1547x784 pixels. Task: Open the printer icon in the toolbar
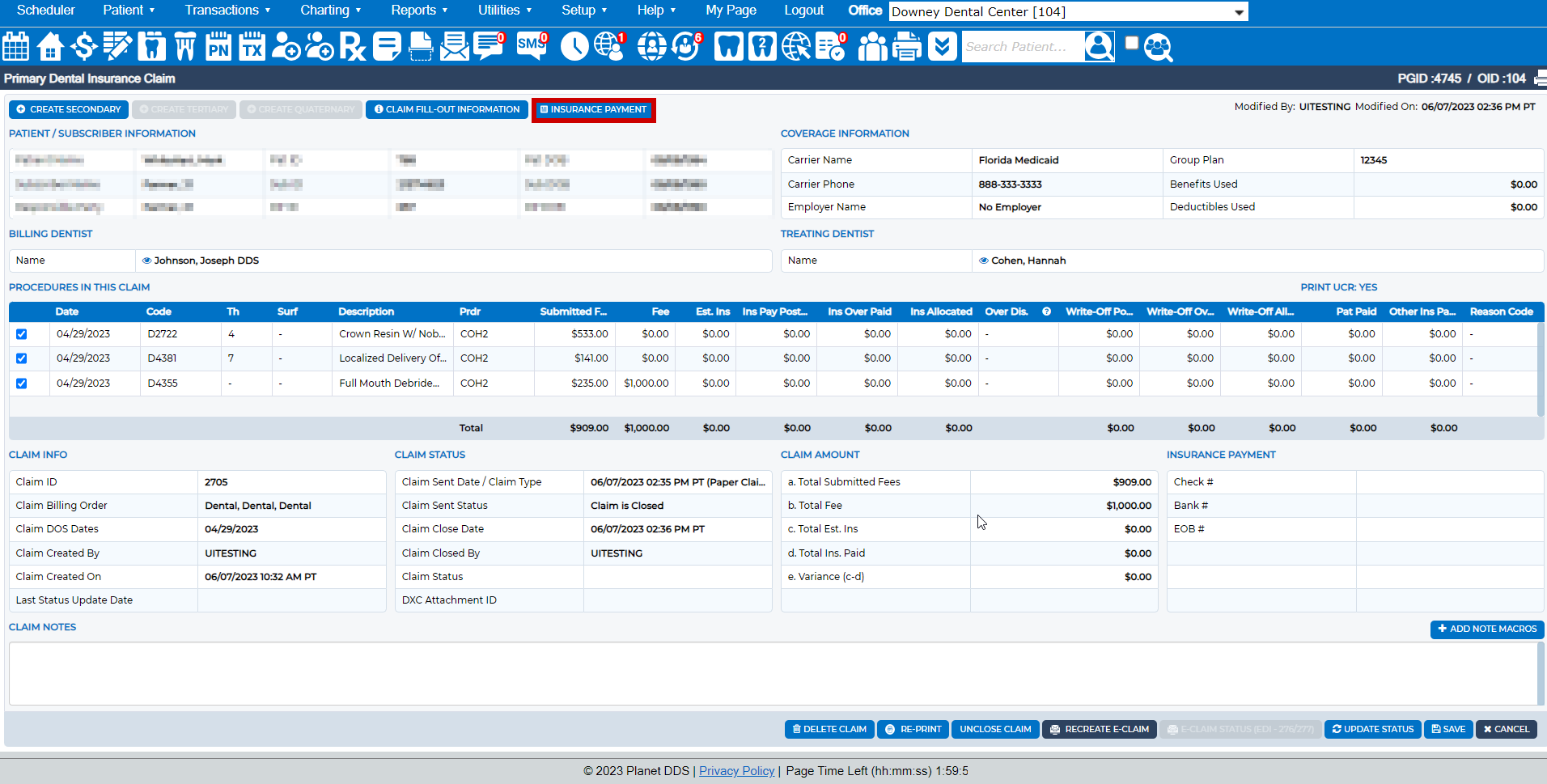906,46
